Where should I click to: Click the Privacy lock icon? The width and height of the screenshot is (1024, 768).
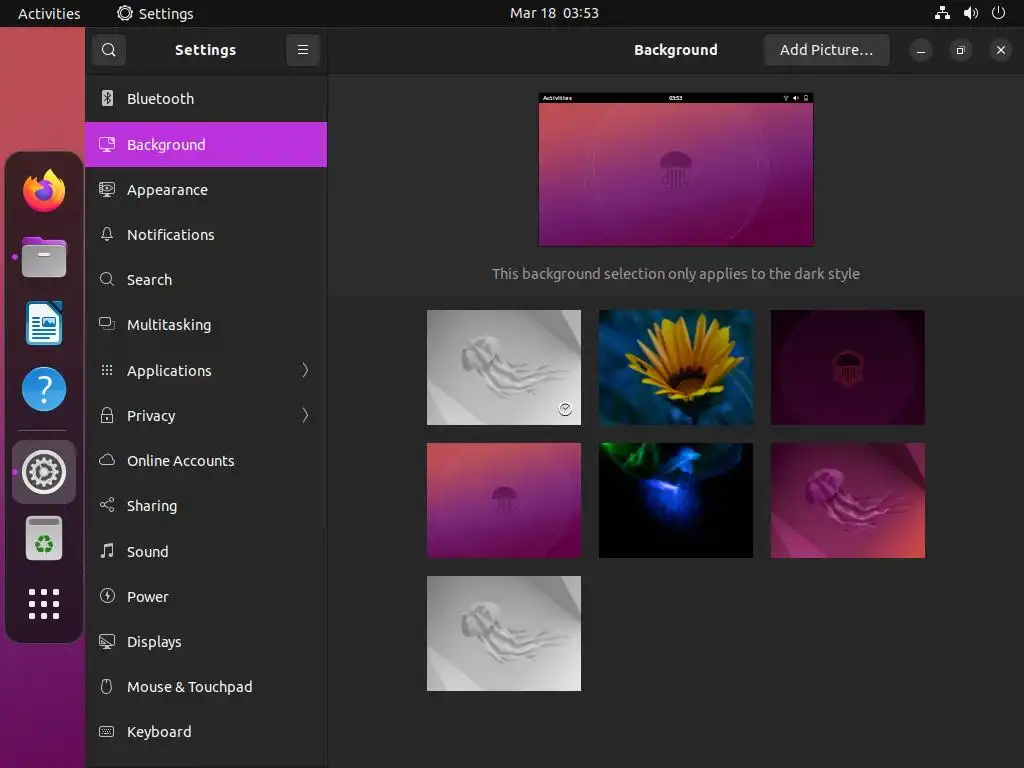coord(107,415)
